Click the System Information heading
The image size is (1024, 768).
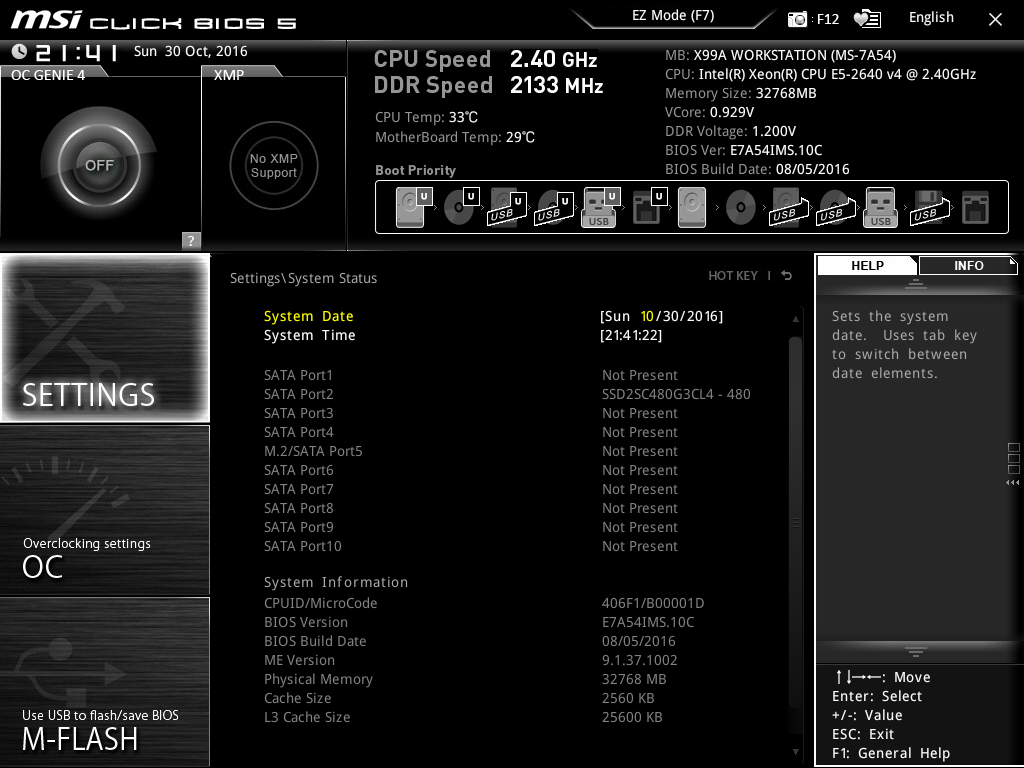pos(336,582)
